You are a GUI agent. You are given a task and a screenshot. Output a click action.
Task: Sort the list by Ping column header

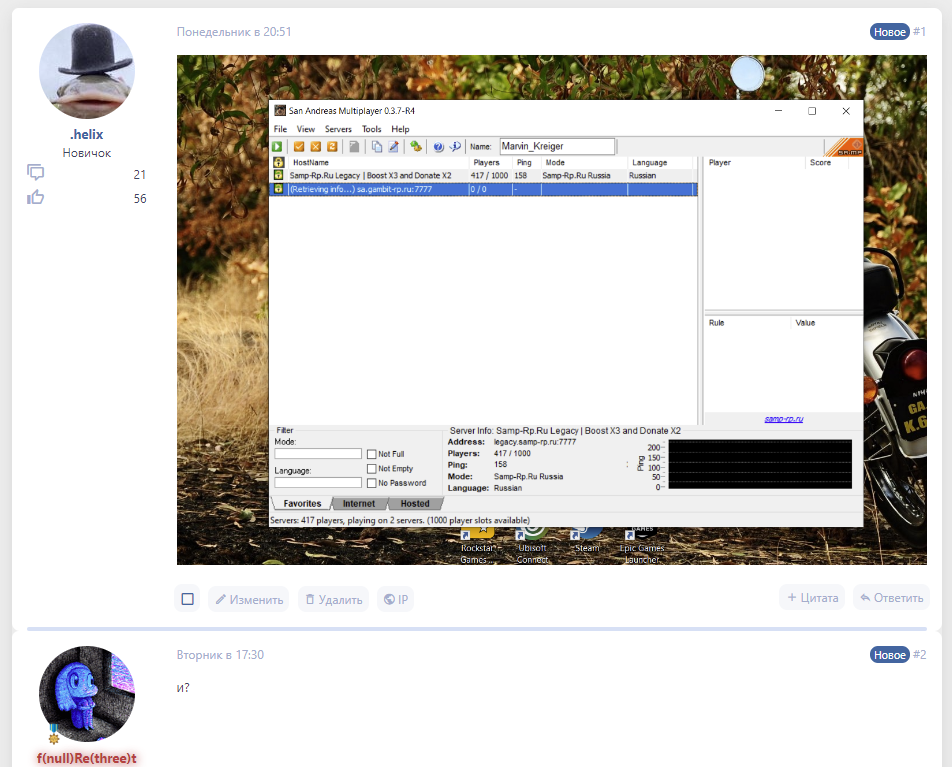point(524,162)
